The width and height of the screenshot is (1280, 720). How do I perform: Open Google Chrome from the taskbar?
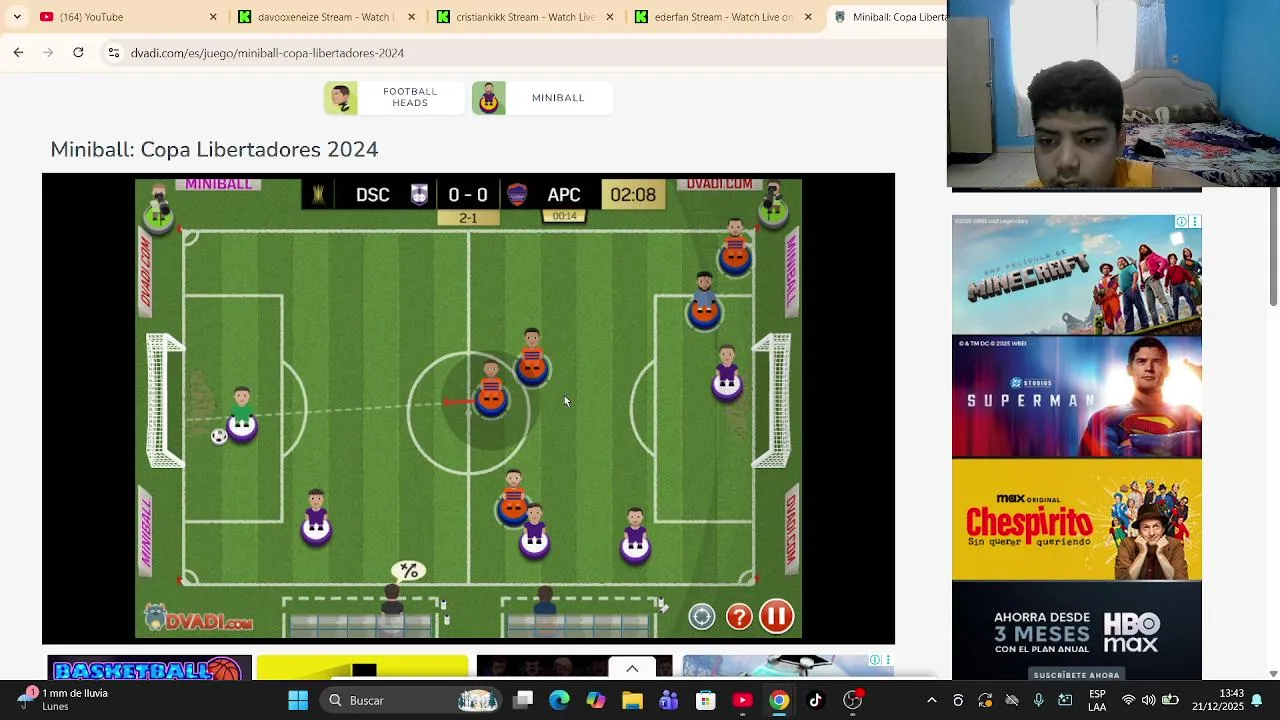click(x=779, y=700)
